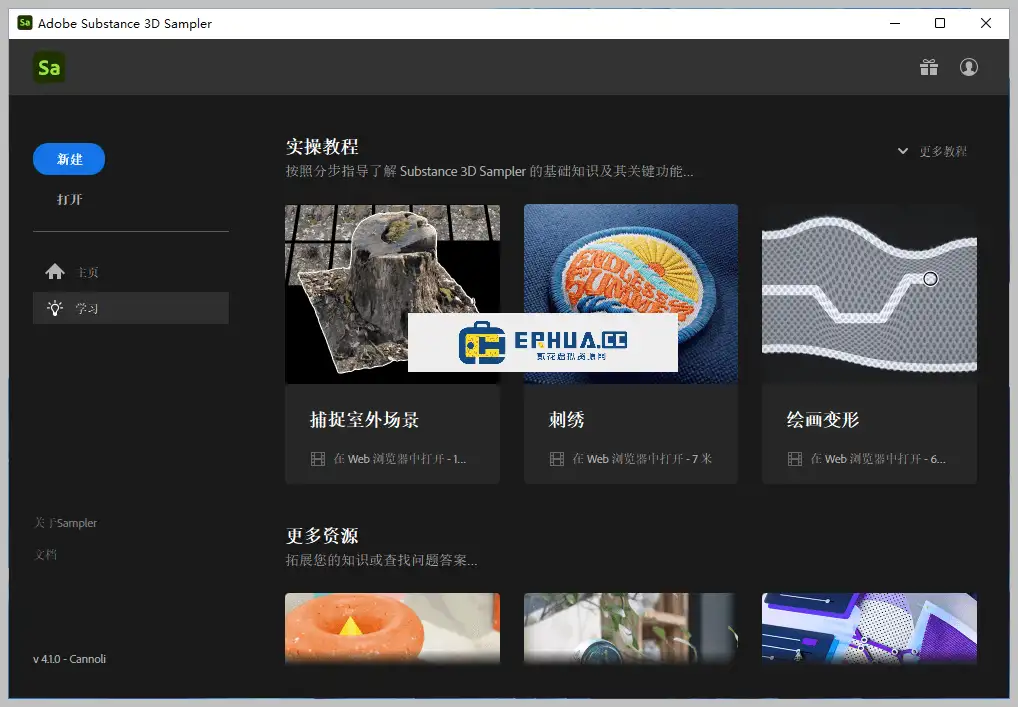The height and width of the screenshot is (707, 1018).
Task: Click film icon under 绘画变形 card
Action: 795,459
